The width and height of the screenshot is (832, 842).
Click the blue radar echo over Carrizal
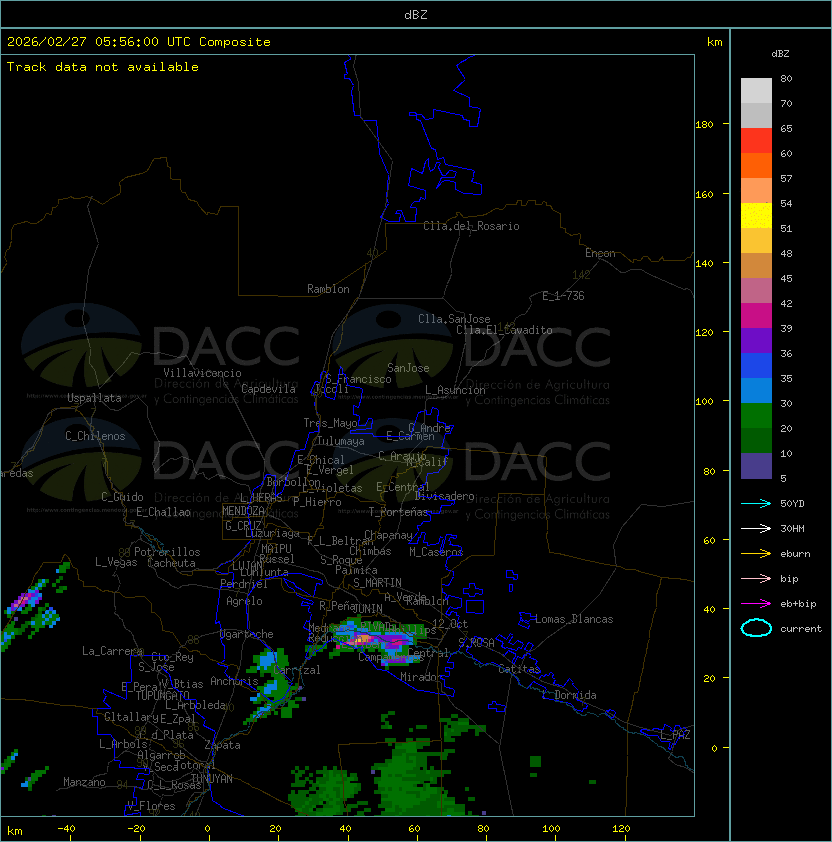click(x=267, y=659)
